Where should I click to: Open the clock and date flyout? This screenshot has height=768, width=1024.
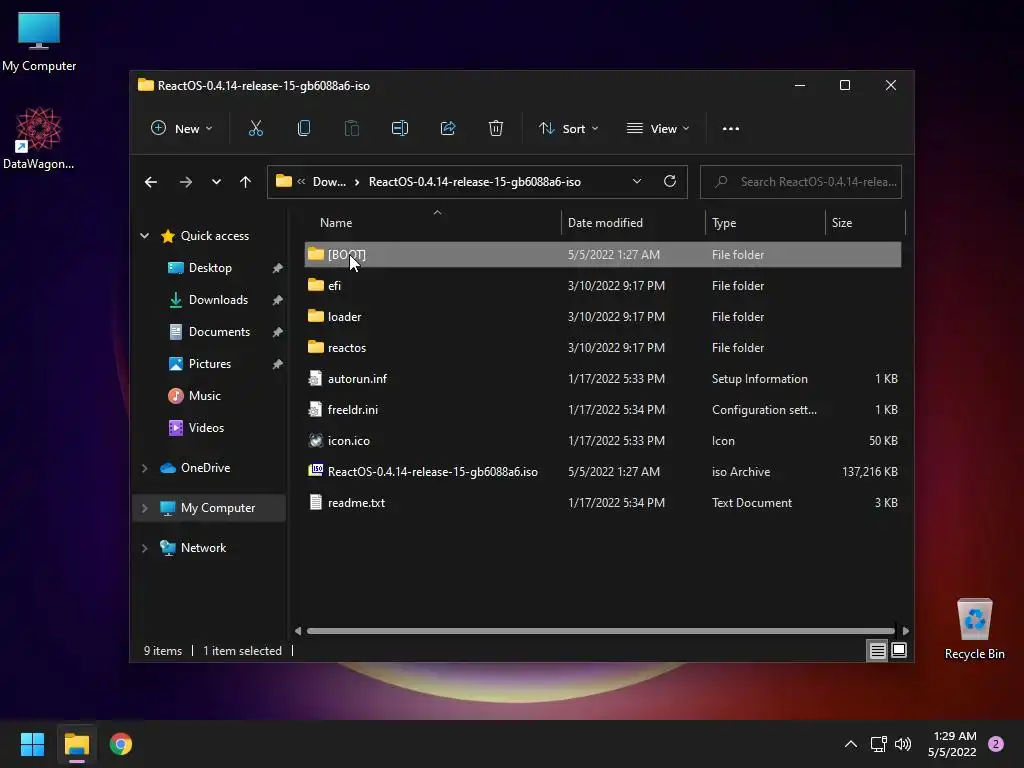click(x=952, y=744)
